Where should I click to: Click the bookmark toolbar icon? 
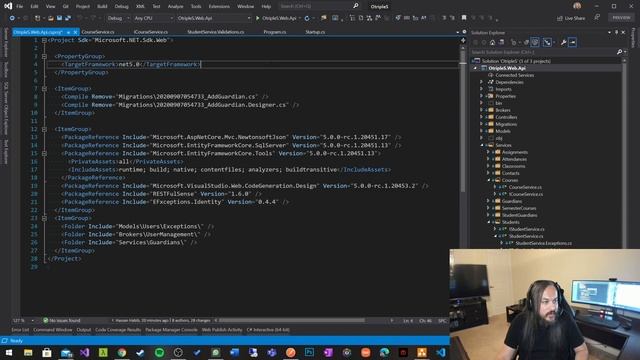[464, 18]
